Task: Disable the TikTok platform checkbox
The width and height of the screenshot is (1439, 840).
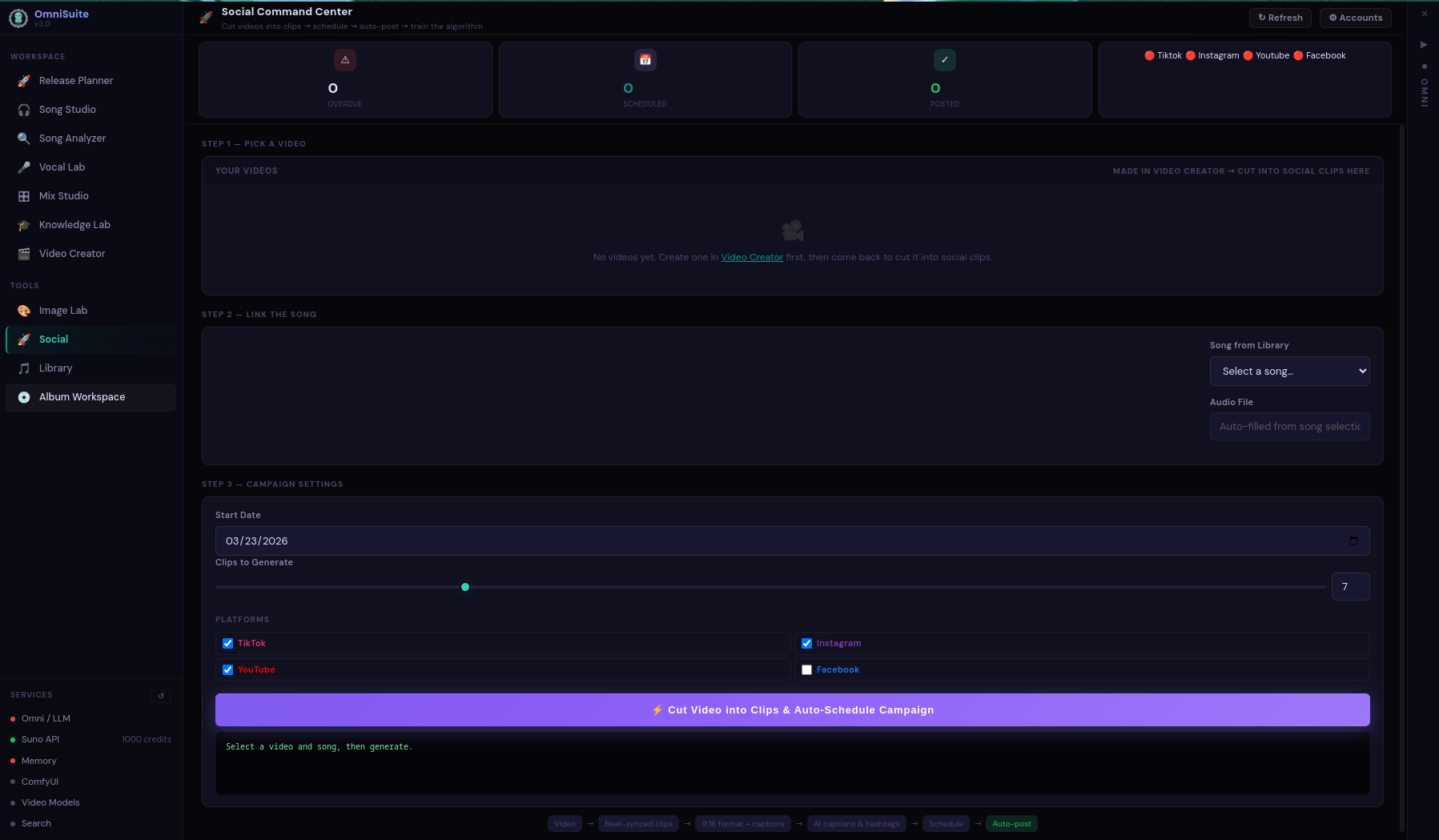Action: coord(228,643)
